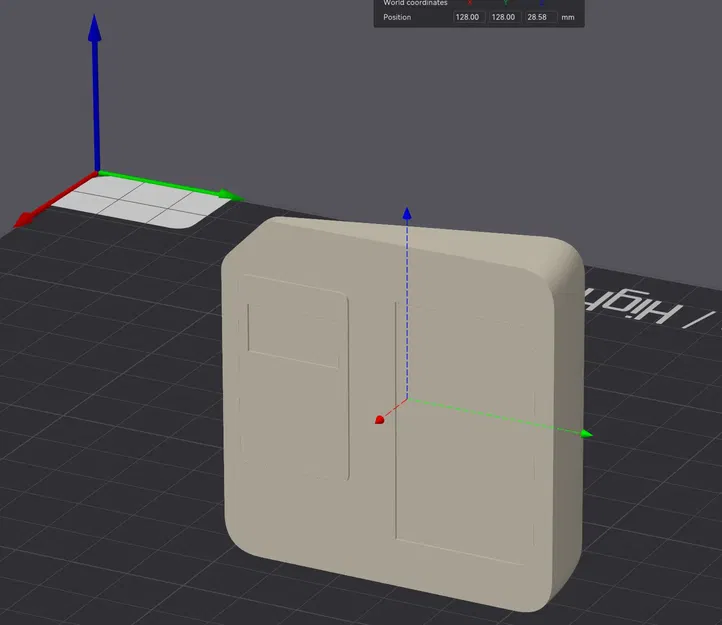Click the Z position field showing 28.58

[539, 17]
